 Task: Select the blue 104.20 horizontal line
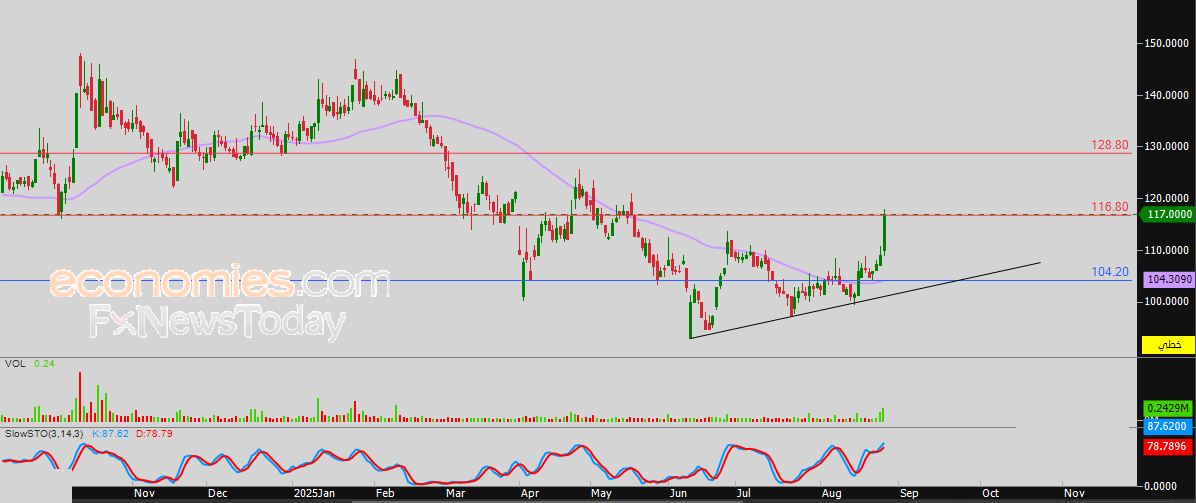[568, 280]
